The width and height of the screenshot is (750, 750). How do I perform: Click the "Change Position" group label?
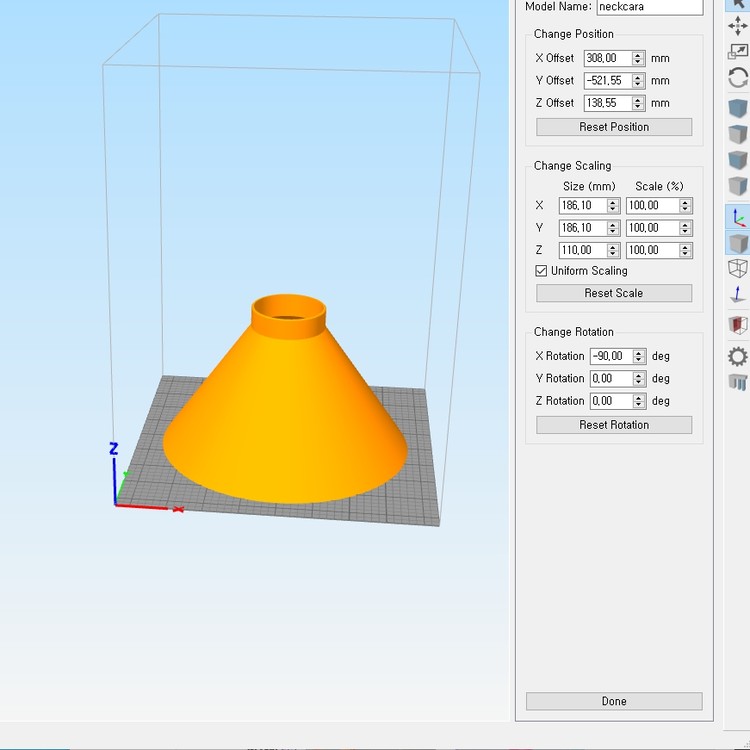click(574, 34)
